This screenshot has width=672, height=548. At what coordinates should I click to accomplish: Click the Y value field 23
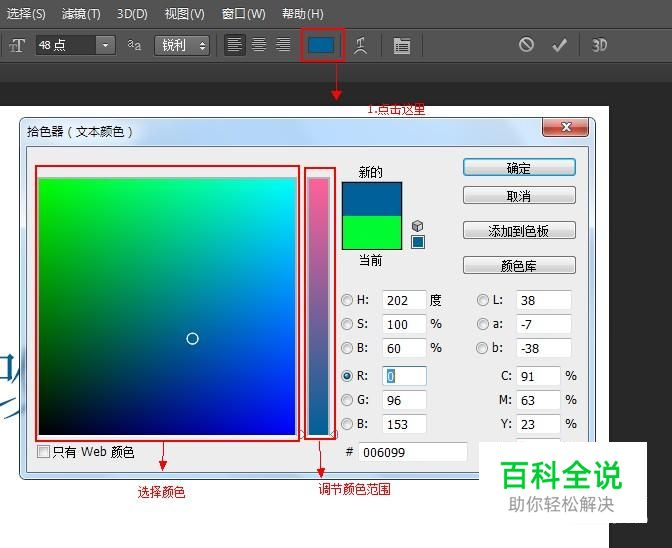click(x=538, y=424)
